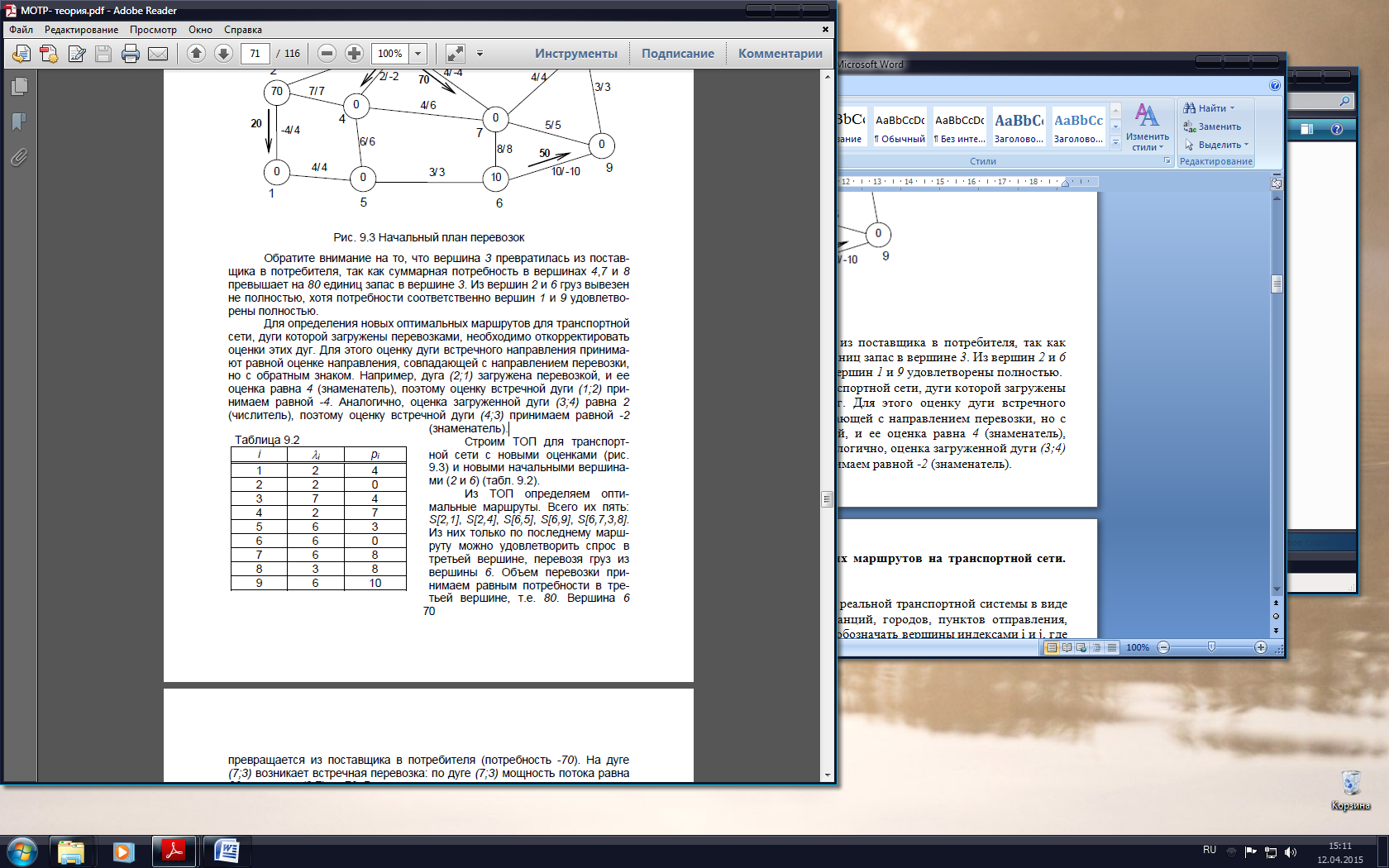This screenshot has height=868, width=1389.
Task: Switch to Print Layout view in Word
Action: tap(1052, 647)
